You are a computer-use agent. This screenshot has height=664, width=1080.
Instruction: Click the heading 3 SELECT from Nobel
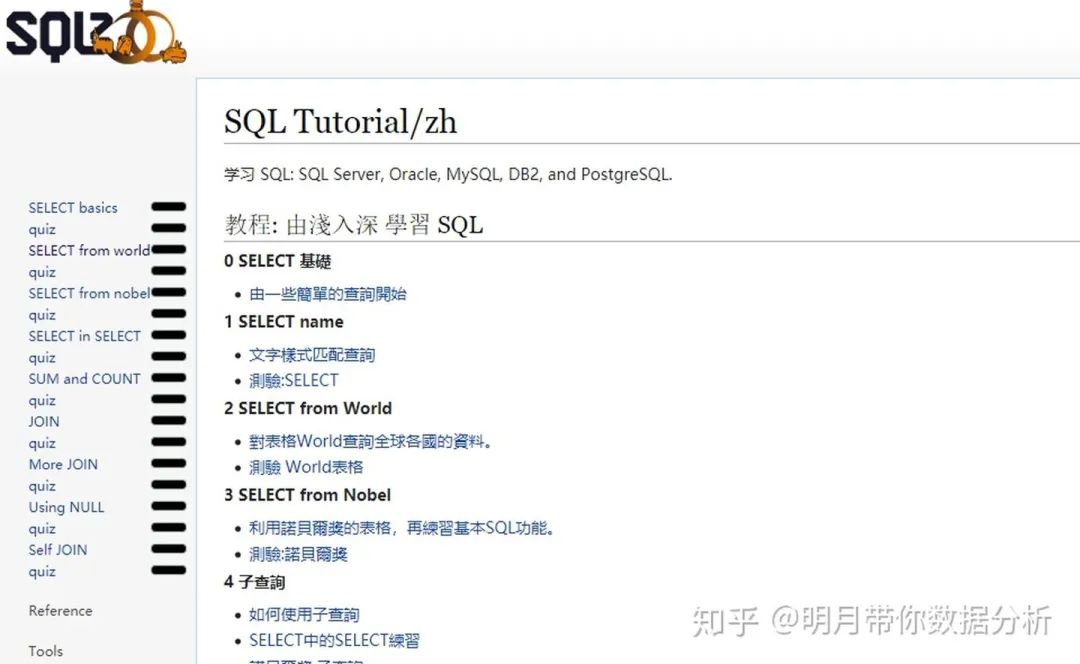(307, 495)
